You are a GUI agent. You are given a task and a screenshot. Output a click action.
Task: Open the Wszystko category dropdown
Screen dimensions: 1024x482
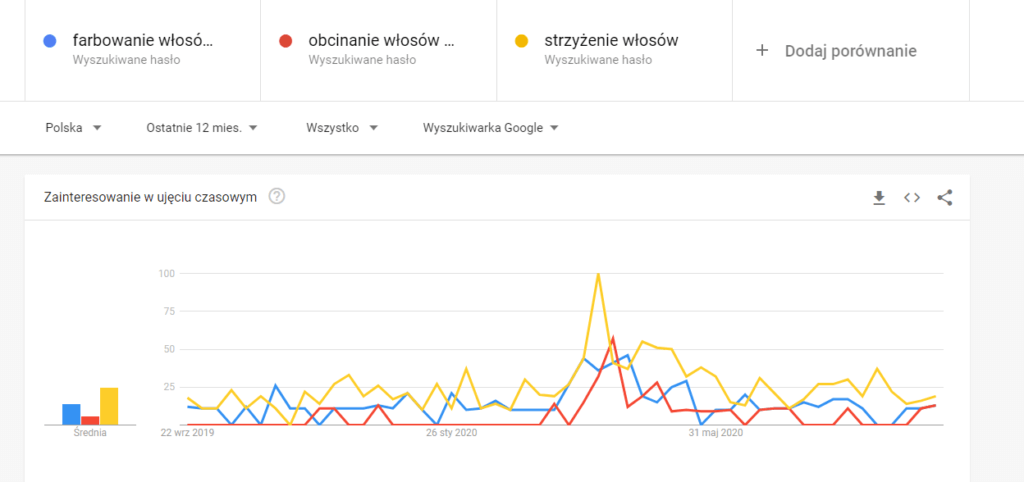click(342, 128)
